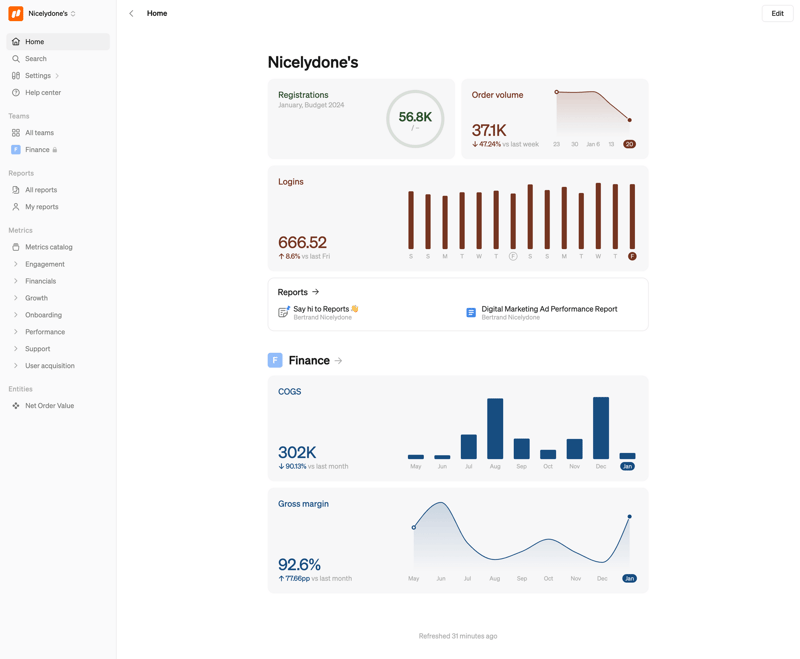
Task: Open My reports in the sidebar
Action: pos(40,206)
